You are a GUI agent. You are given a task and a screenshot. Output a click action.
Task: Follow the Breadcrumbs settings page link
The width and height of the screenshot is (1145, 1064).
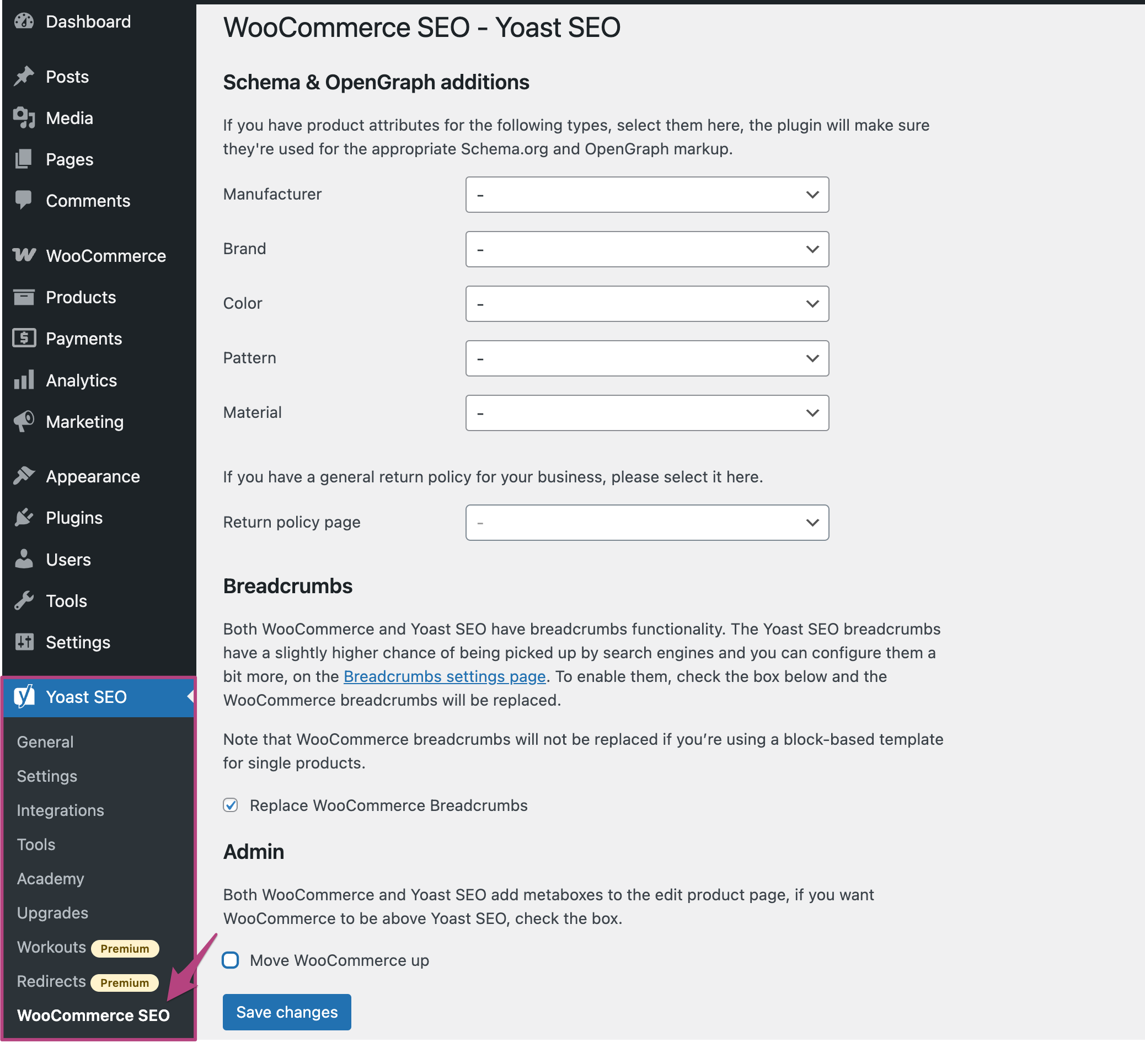pyautogui.click(x=445, y=676)
